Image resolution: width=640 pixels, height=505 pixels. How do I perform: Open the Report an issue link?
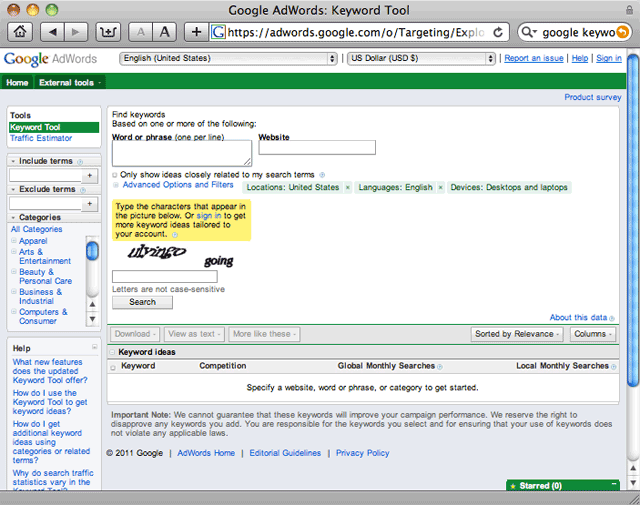click(533, 58)
